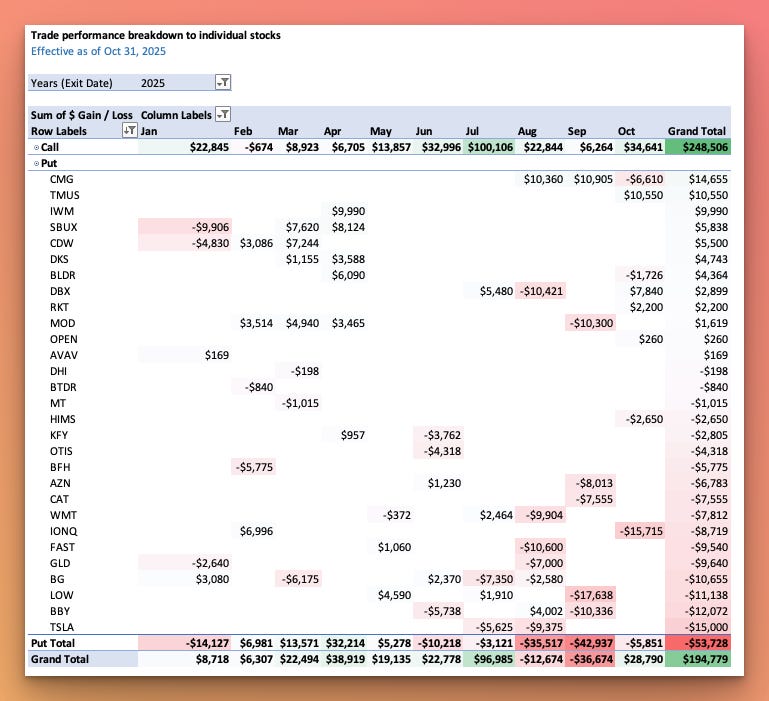Image resolution: width=769 pixels, height=701 pixels.
Task: Click FAST May value $1,060
Action: click(x=394, y=547)
